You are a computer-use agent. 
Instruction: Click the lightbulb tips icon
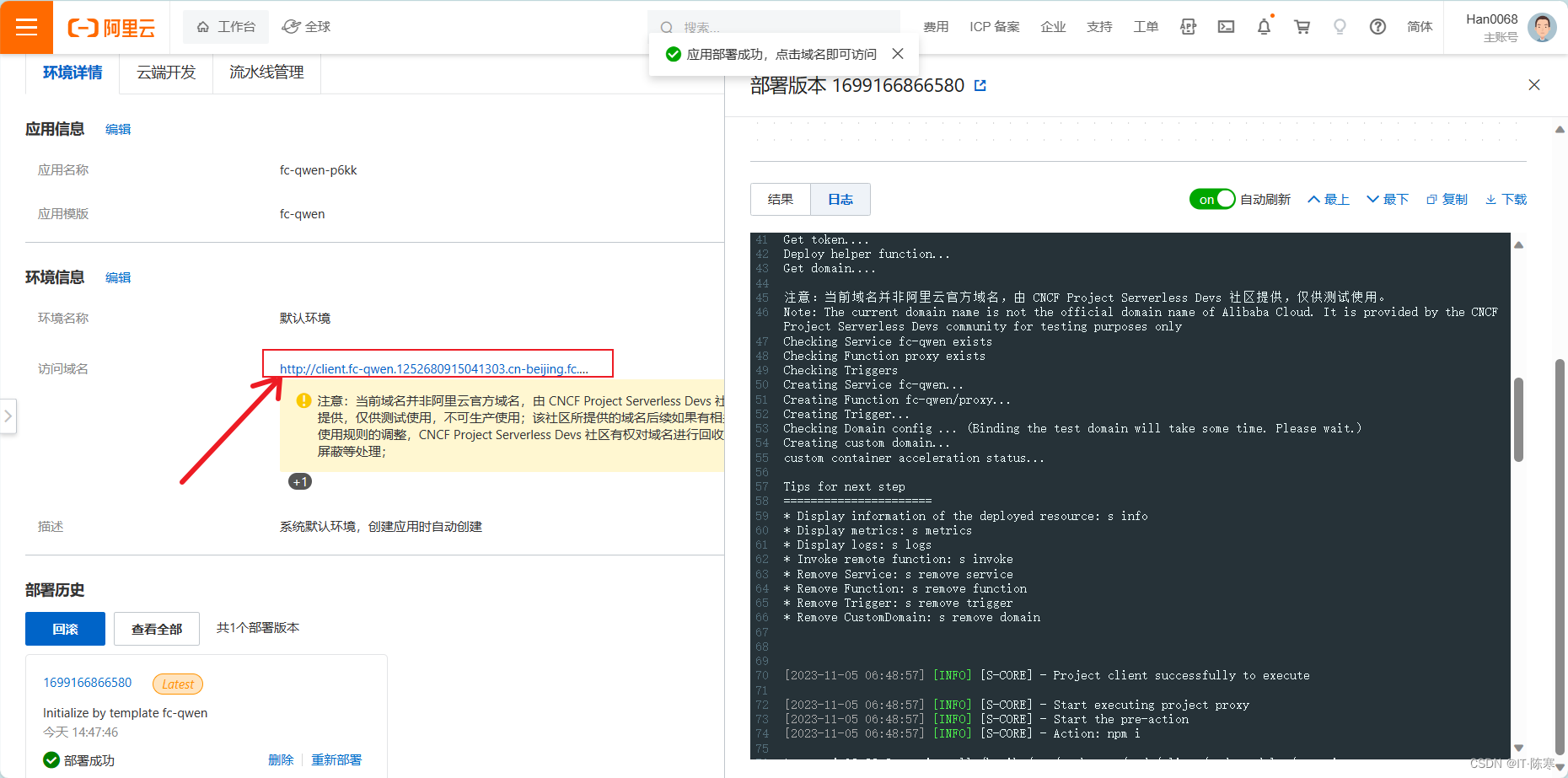(x=1340, y=27)
